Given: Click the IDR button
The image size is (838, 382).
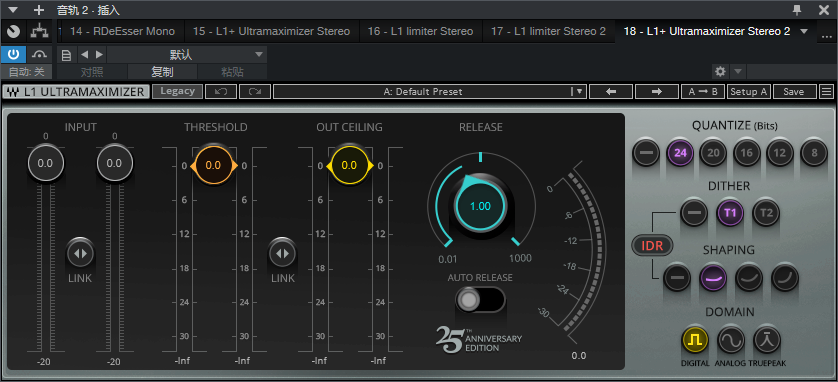Looking at the screenshot, I should pyautogui.click(x=651, y=246).
